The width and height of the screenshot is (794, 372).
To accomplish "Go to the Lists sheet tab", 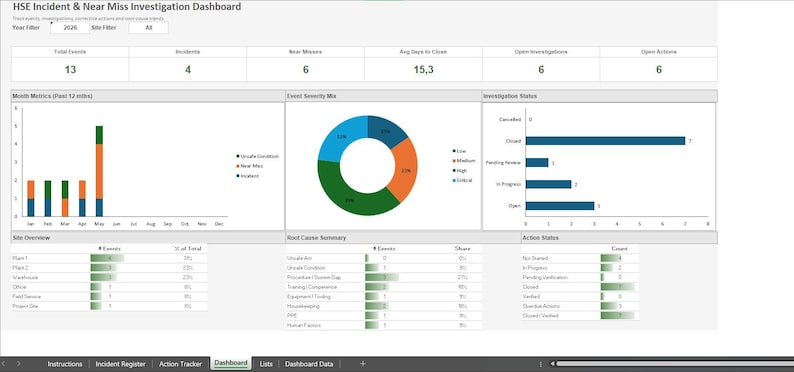I will coord(266,364).
